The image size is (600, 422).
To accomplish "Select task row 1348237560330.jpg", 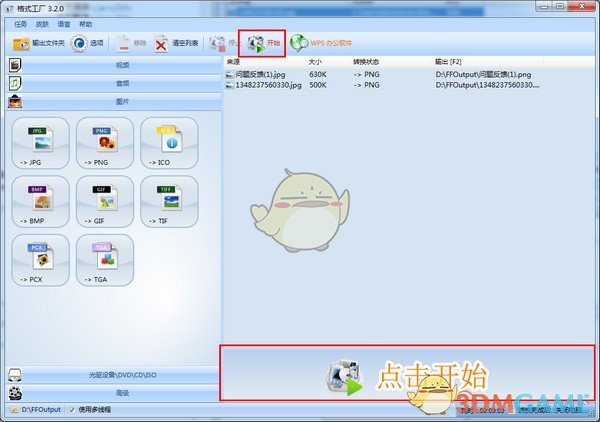I will click(x=383, y=85).
